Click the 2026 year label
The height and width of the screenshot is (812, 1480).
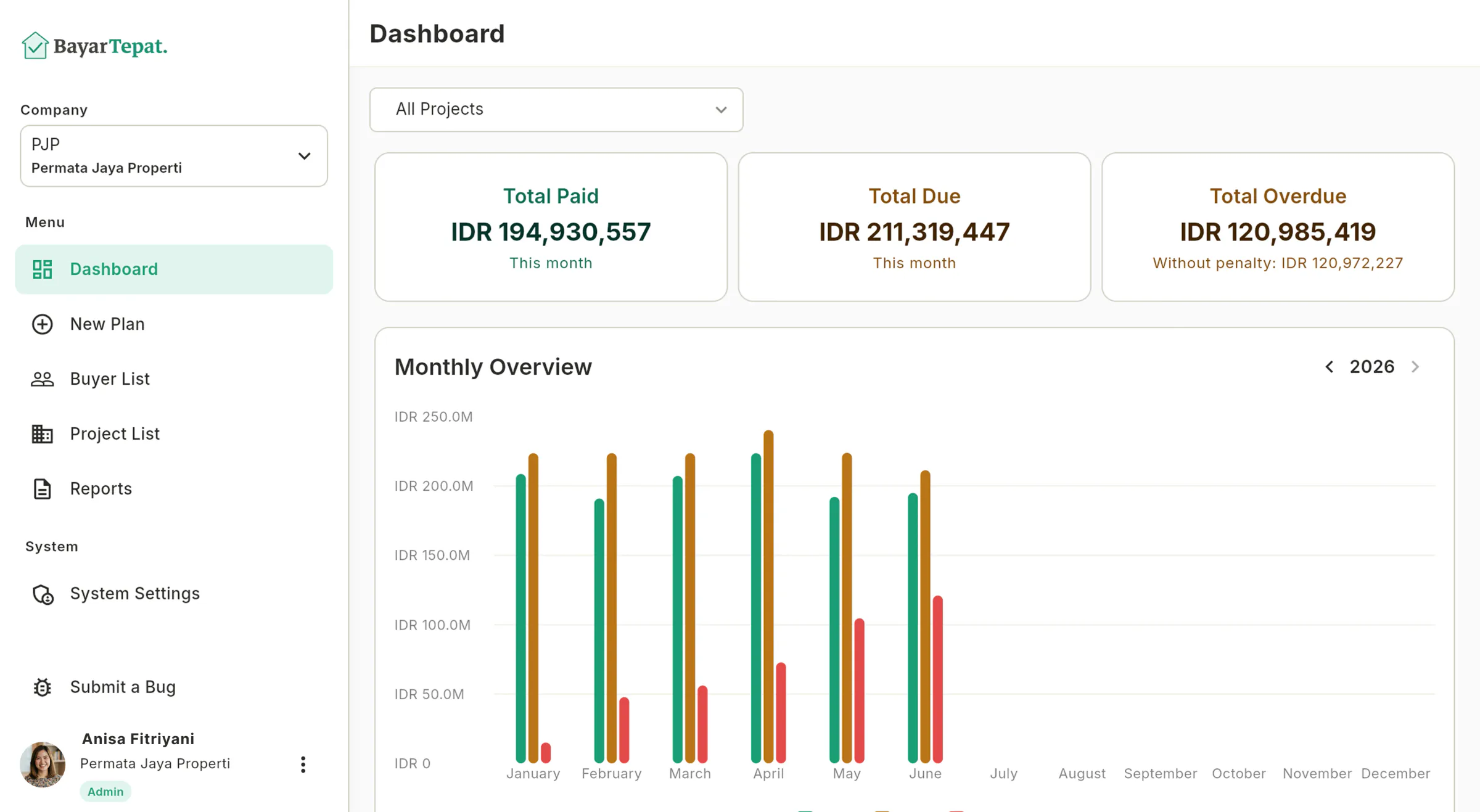tap(1372, 367)
